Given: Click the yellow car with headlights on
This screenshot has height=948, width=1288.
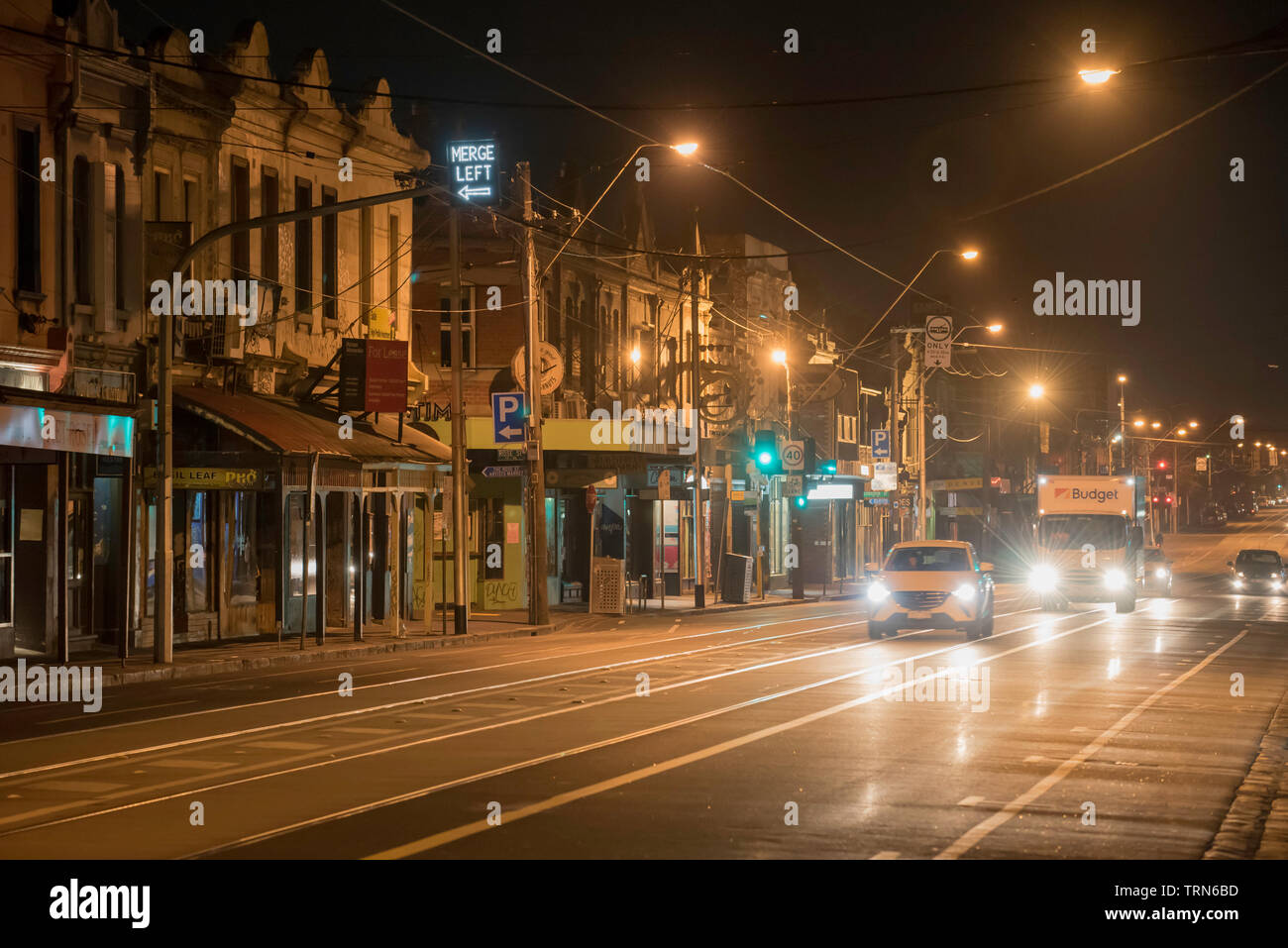Looking at the screenshot, I should [x=929, y=588].
